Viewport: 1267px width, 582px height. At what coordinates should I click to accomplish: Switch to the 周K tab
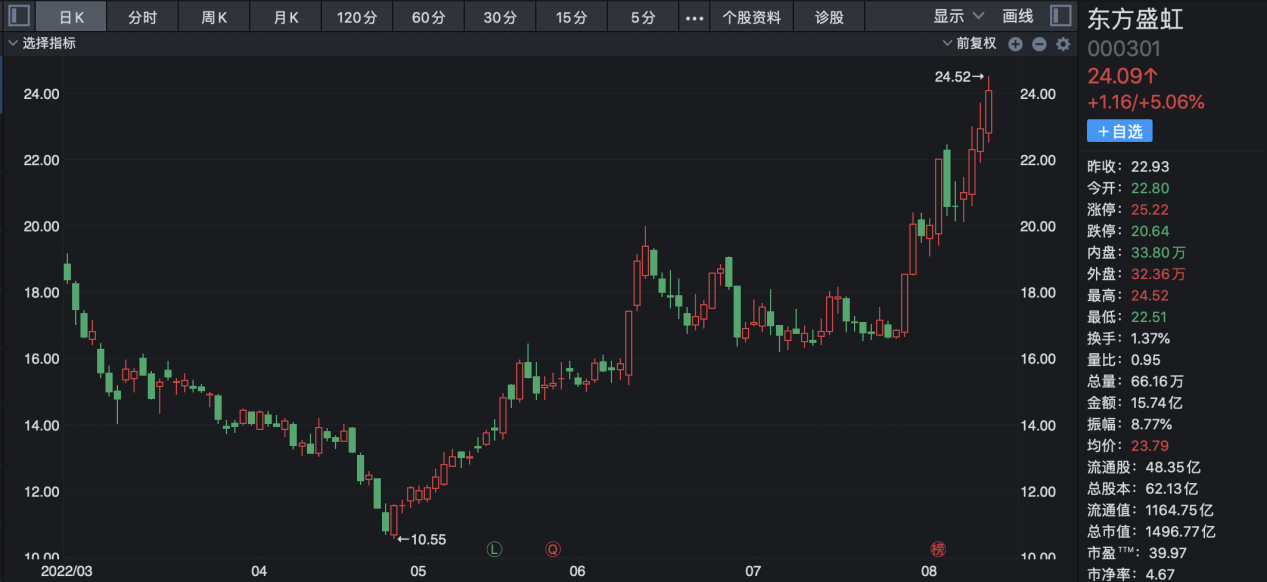click(x=214, y=17)
